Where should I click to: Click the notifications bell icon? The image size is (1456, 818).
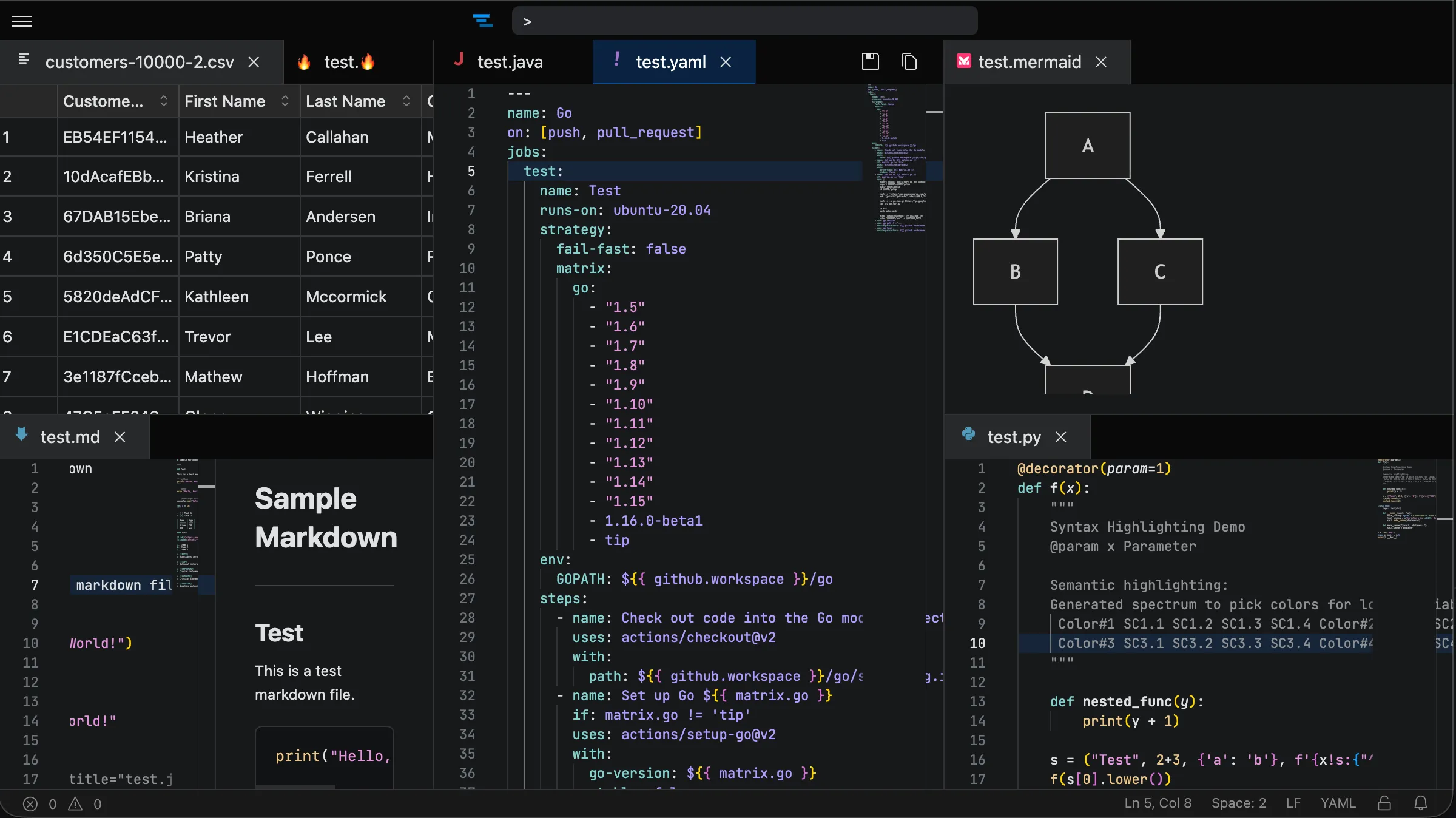[1420, 803]
